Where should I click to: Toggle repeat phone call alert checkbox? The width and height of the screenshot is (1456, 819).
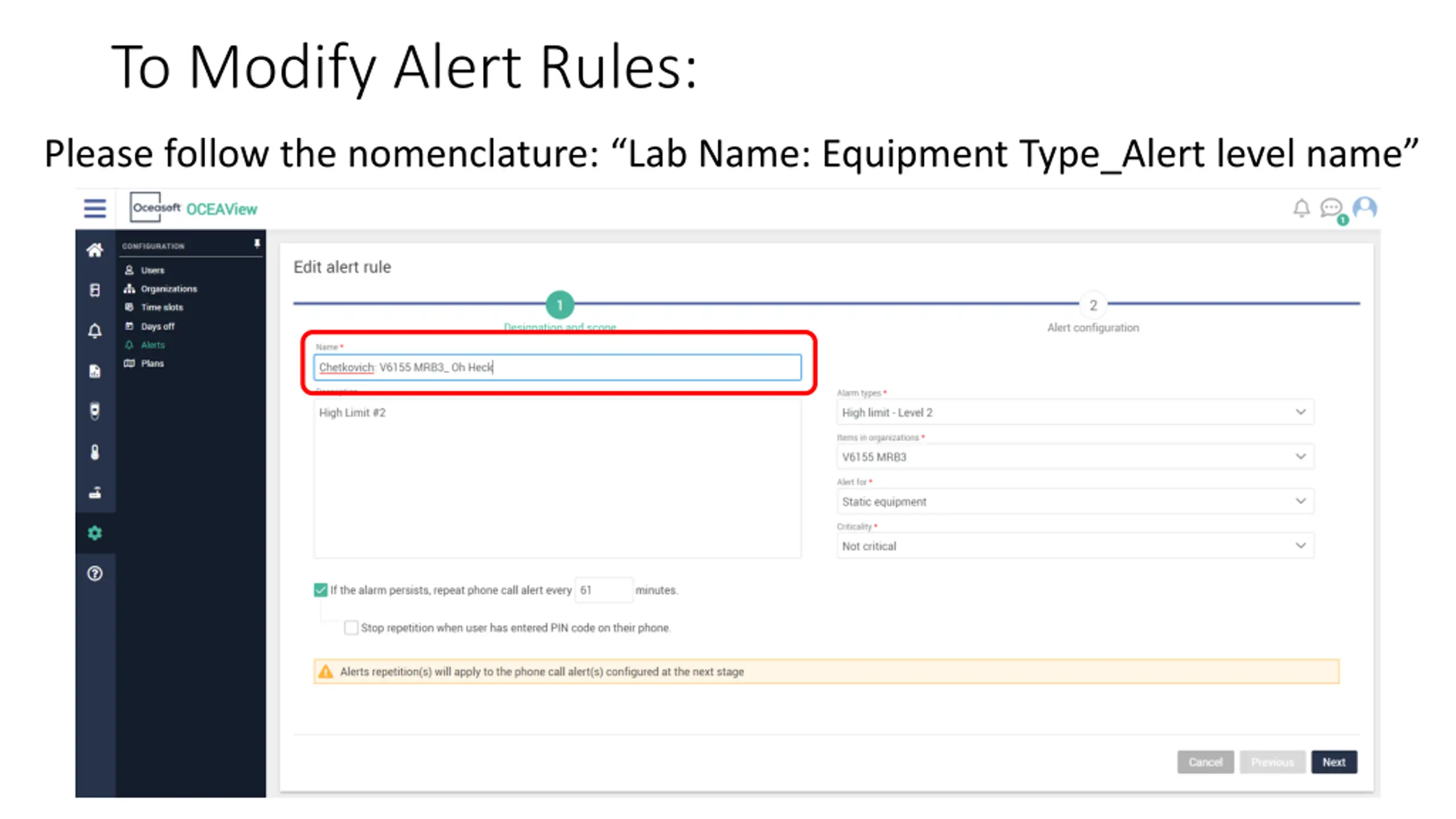click(321, 590)
